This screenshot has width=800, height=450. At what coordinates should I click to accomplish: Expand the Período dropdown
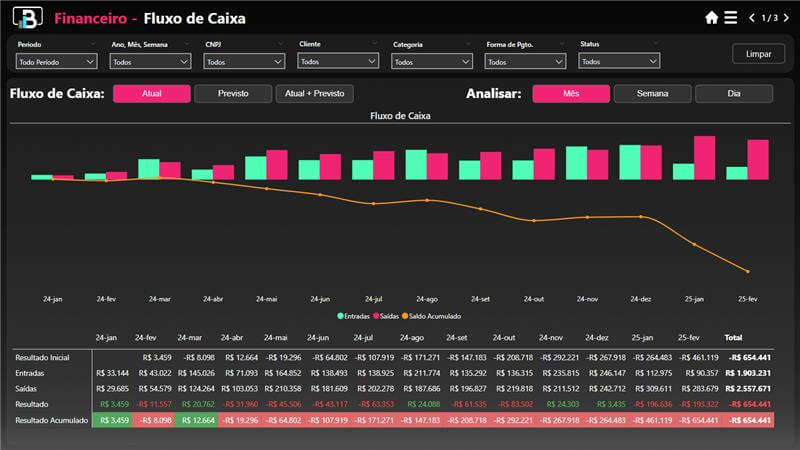point(57,62)
